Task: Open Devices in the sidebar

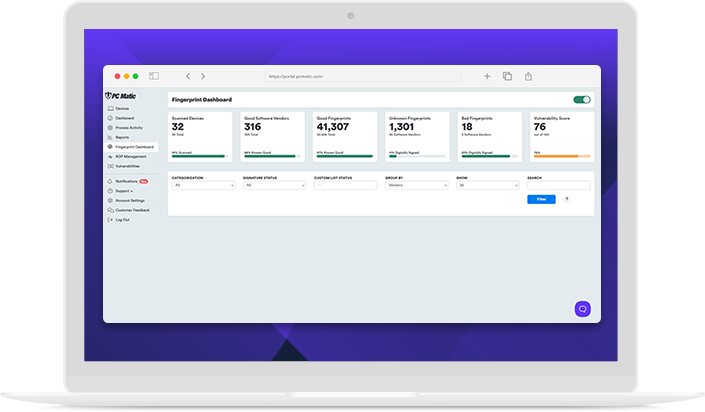Action: pos(122,108)
